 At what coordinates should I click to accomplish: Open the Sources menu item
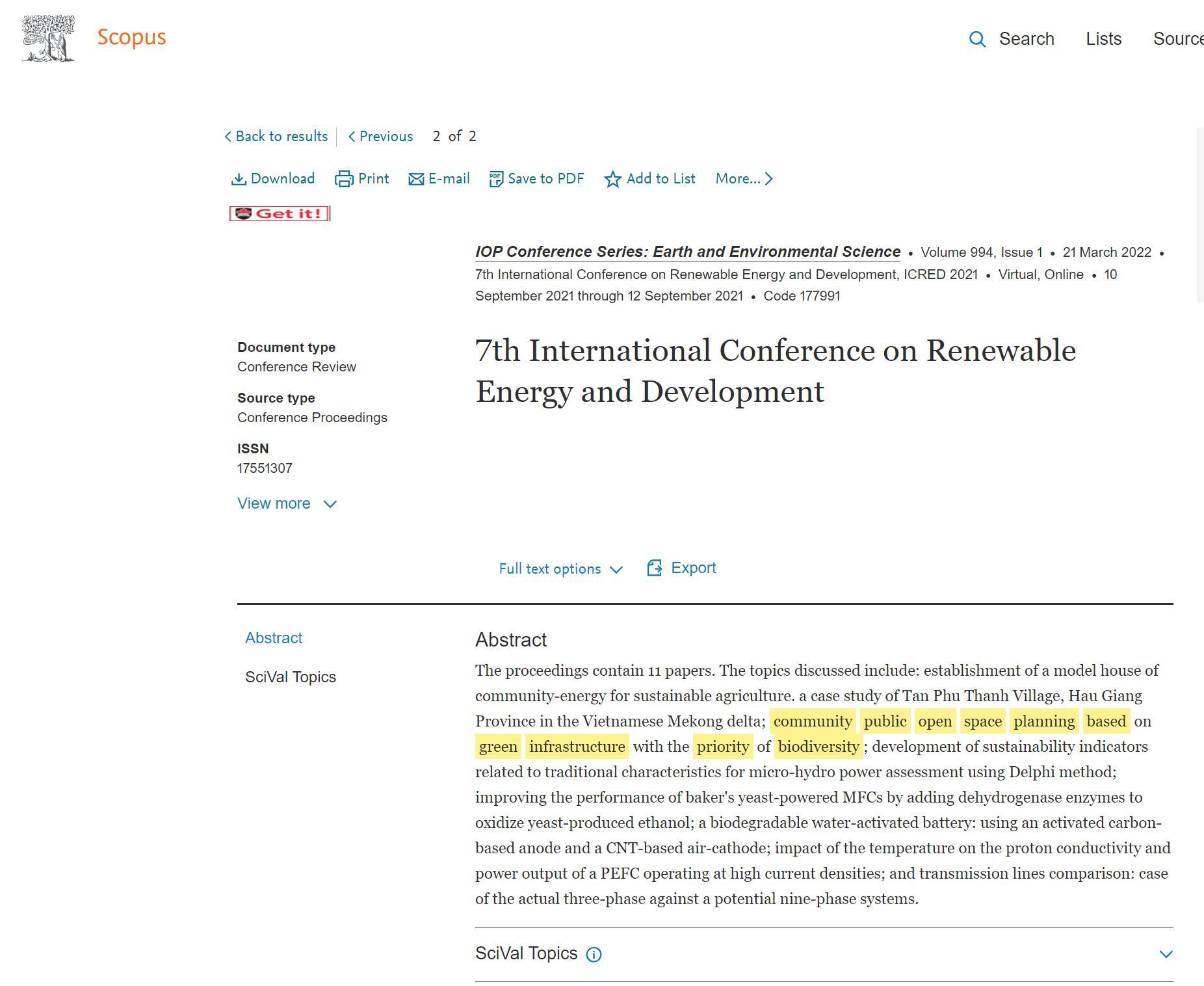[x=1178, y=39]
